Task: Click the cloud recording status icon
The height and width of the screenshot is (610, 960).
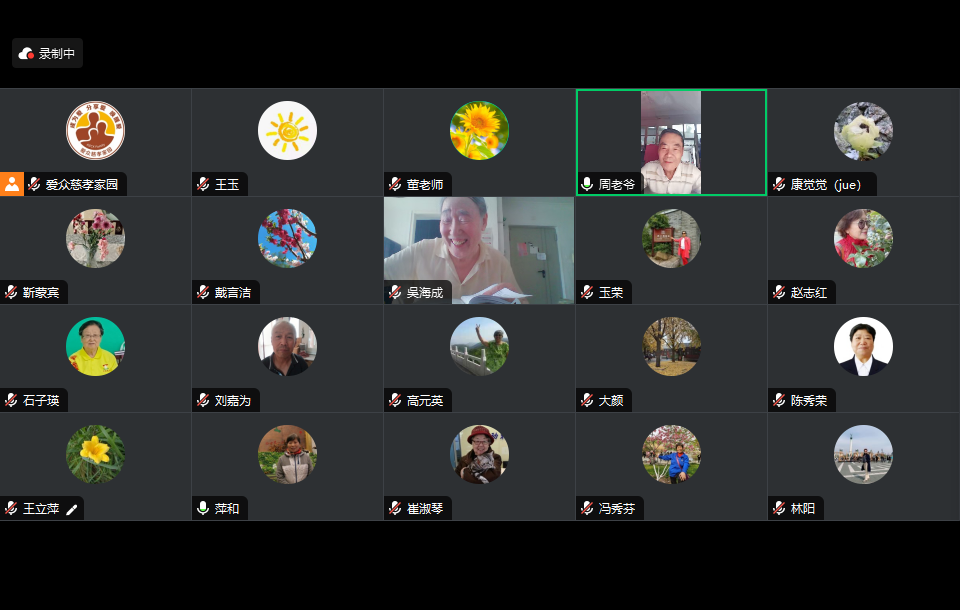Action: pos(26,54)
